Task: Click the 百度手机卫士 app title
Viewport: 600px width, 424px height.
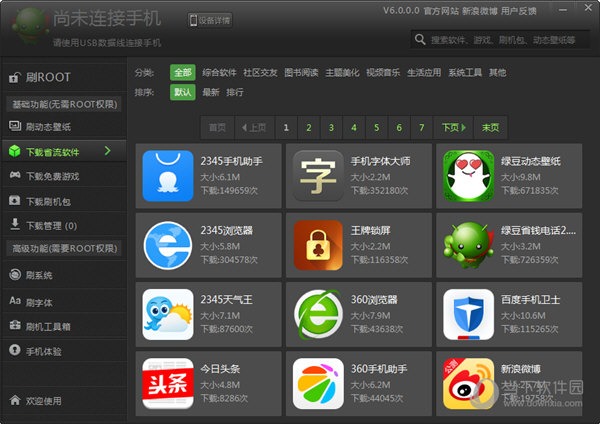Action: 530,300
